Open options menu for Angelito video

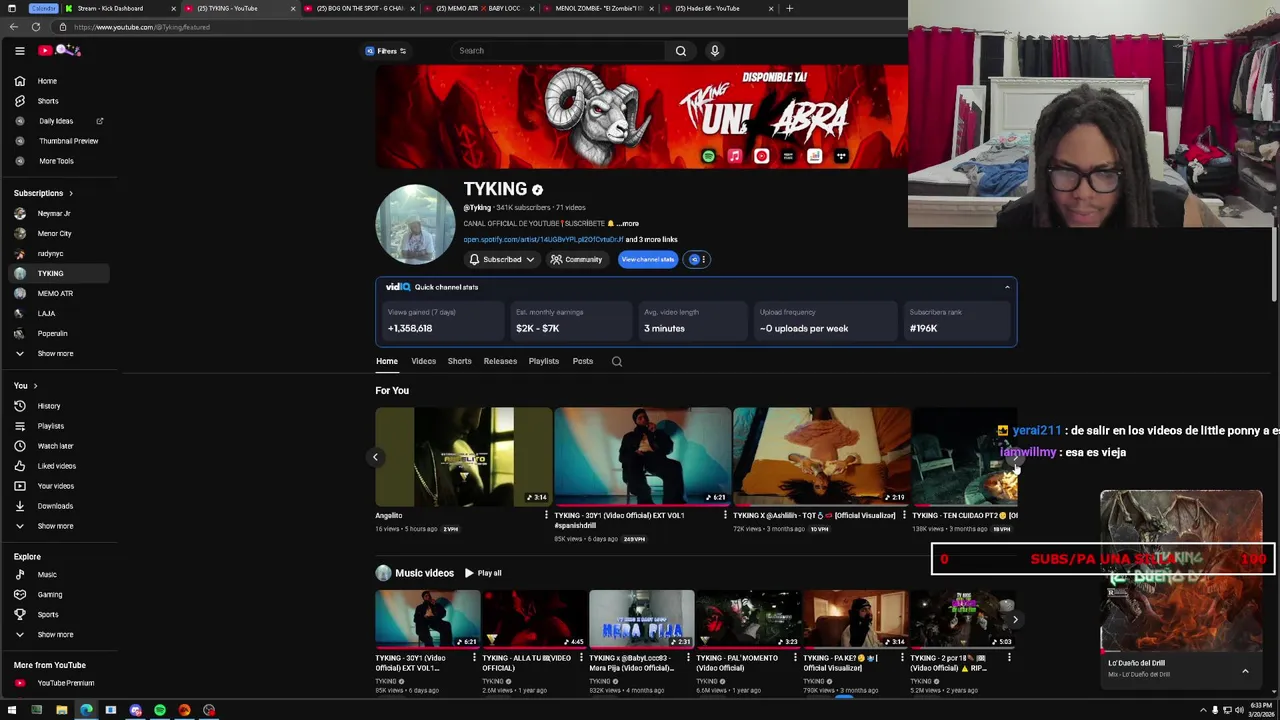point(546,516)
